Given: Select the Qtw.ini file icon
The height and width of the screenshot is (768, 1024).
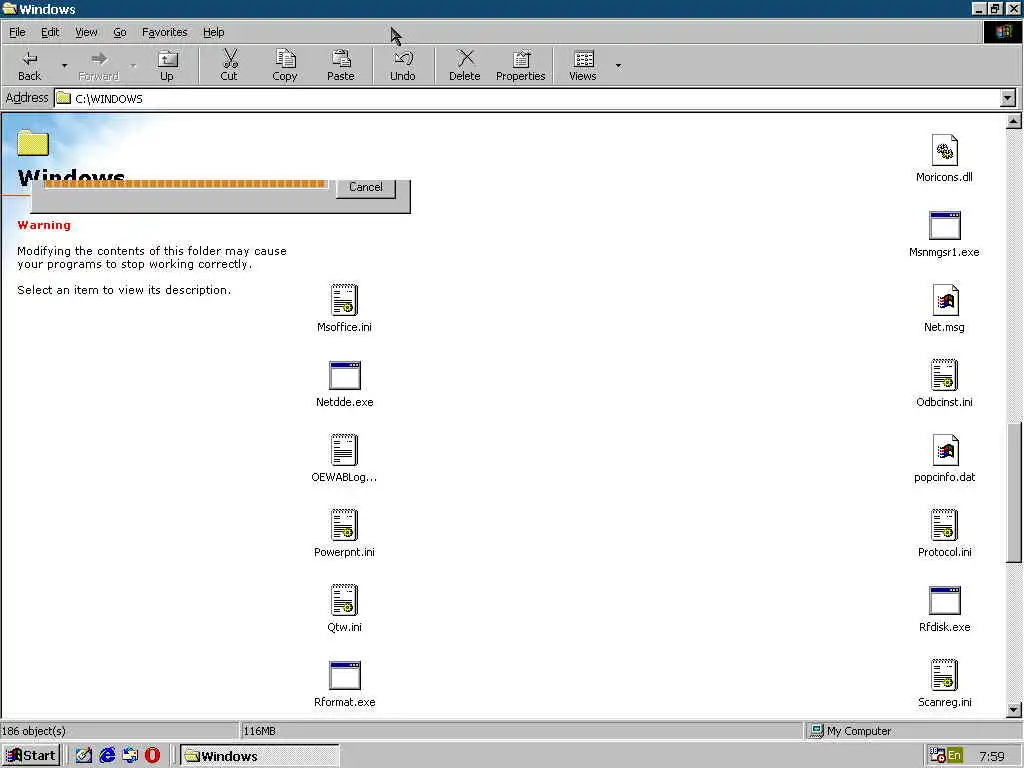Looking at the screenshot, I should [344, 600].
